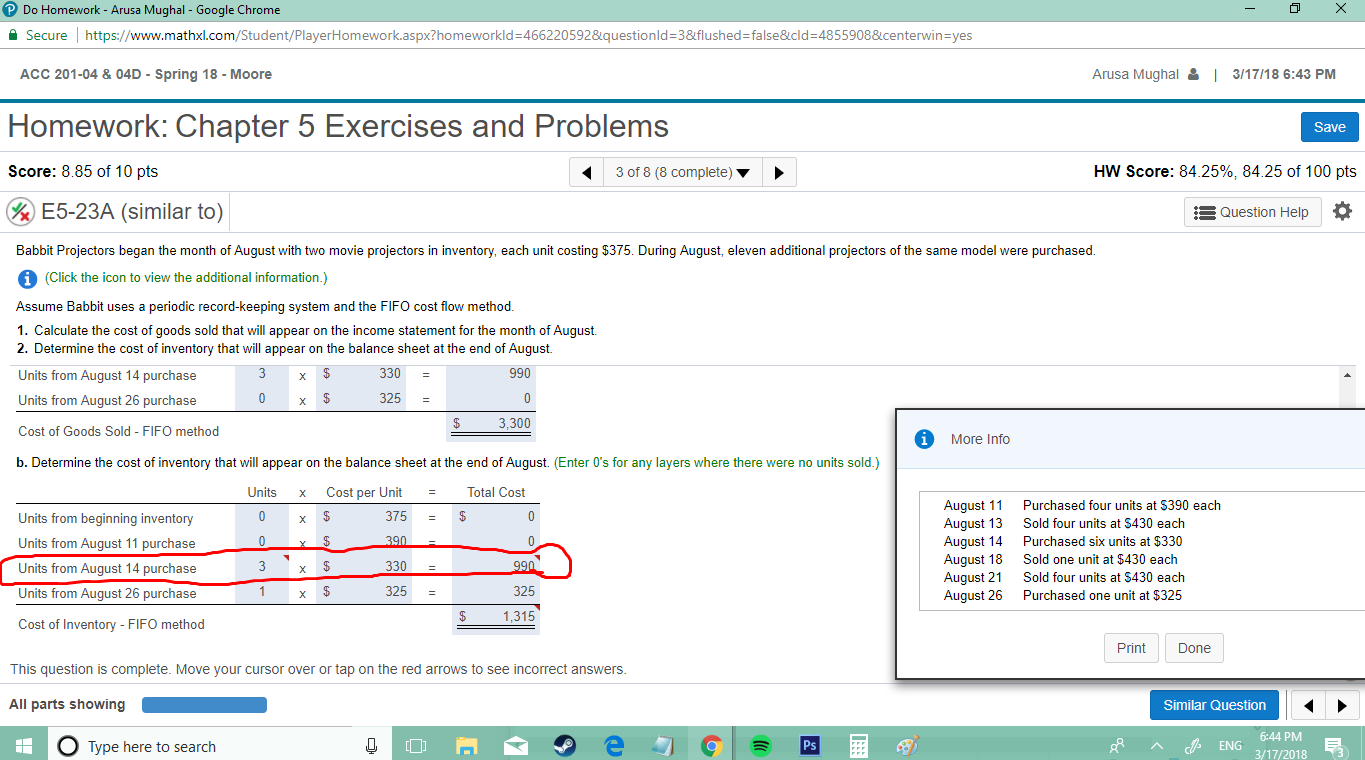Click Done in the More Info panel
The height and width of the screenshot is (760, 1365).
point(1194,647)
